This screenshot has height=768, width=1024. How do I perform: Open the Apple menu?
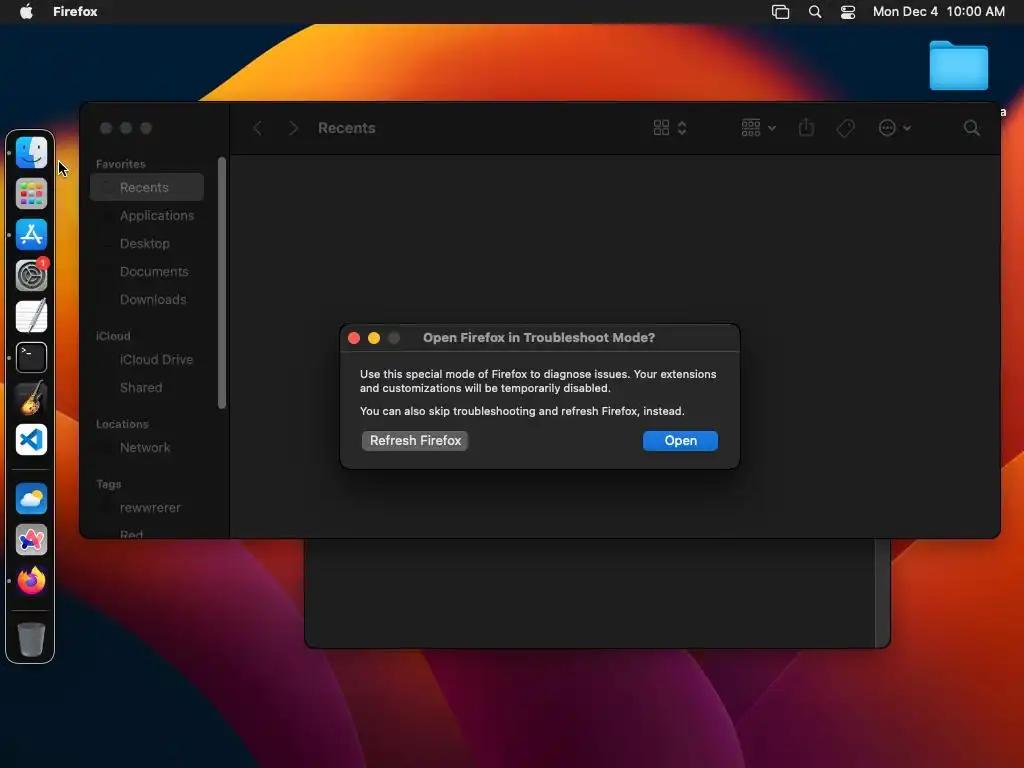pos(26,11)
